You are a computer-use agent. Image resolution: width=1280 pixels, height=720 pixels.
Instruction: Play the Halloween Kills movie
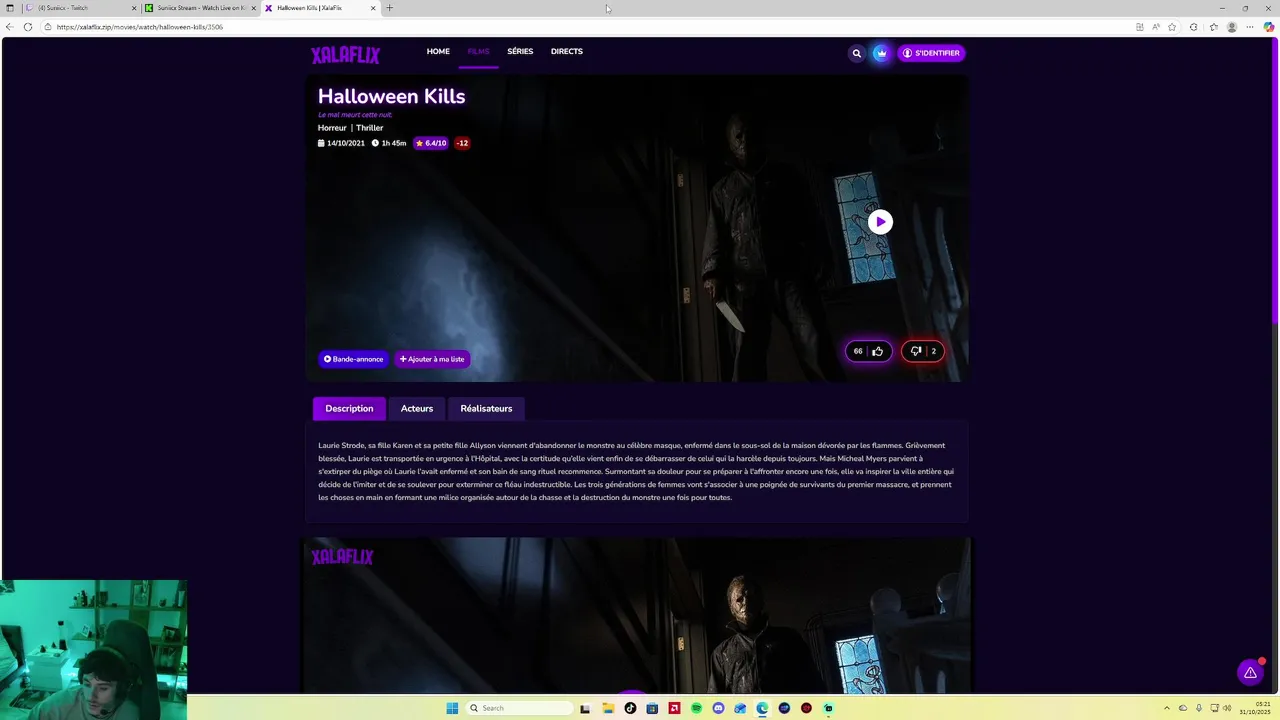pyautogui.click(x=880, y=222)
